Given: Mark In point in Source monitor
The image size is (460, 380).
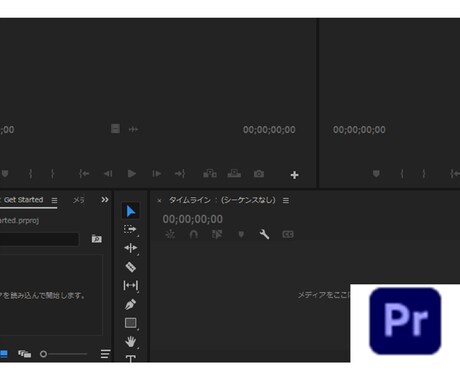Looking at the screenshot, I should 30,174.
